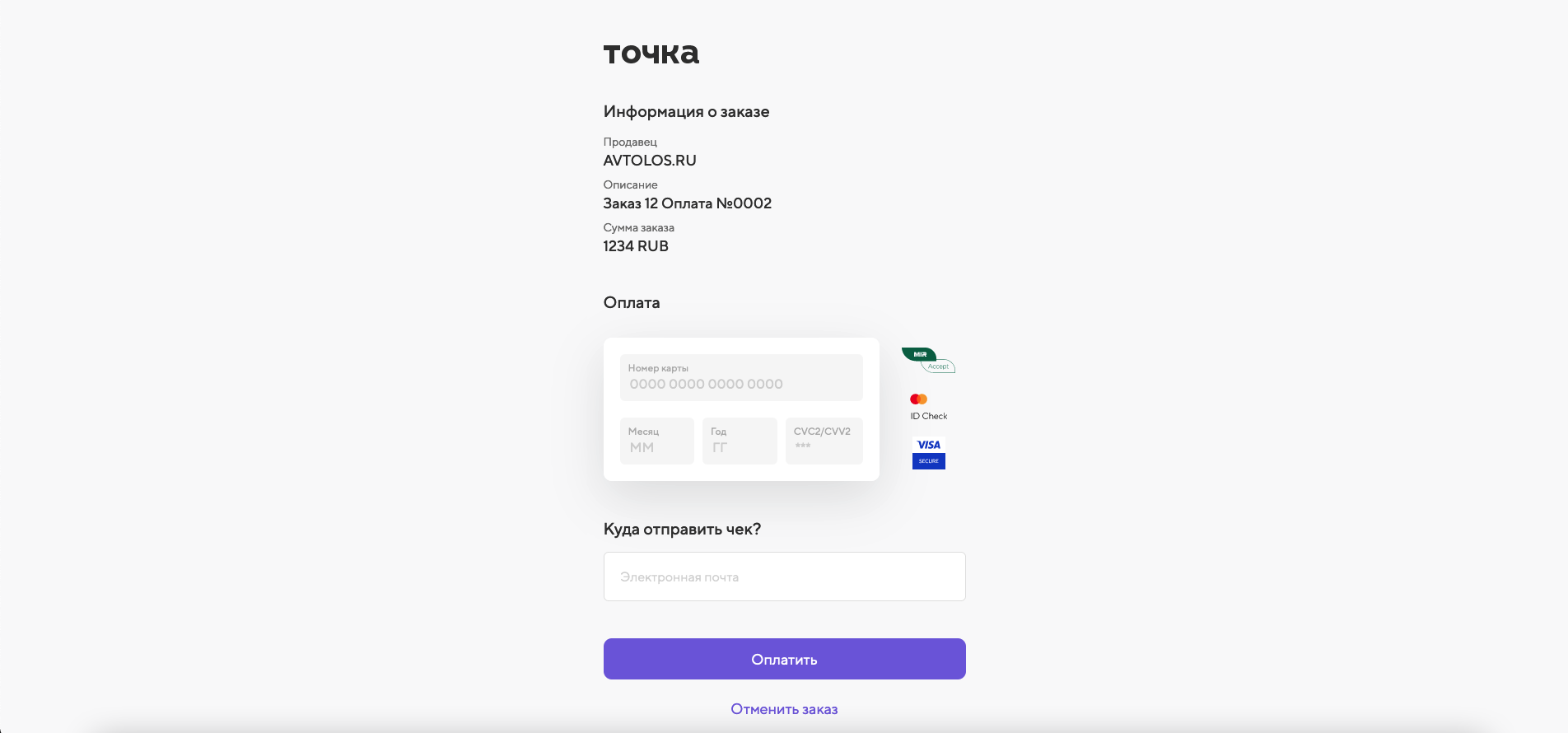Click the seller name AVTOLOS.RU
1568x733 pixels.
(650, 161)
